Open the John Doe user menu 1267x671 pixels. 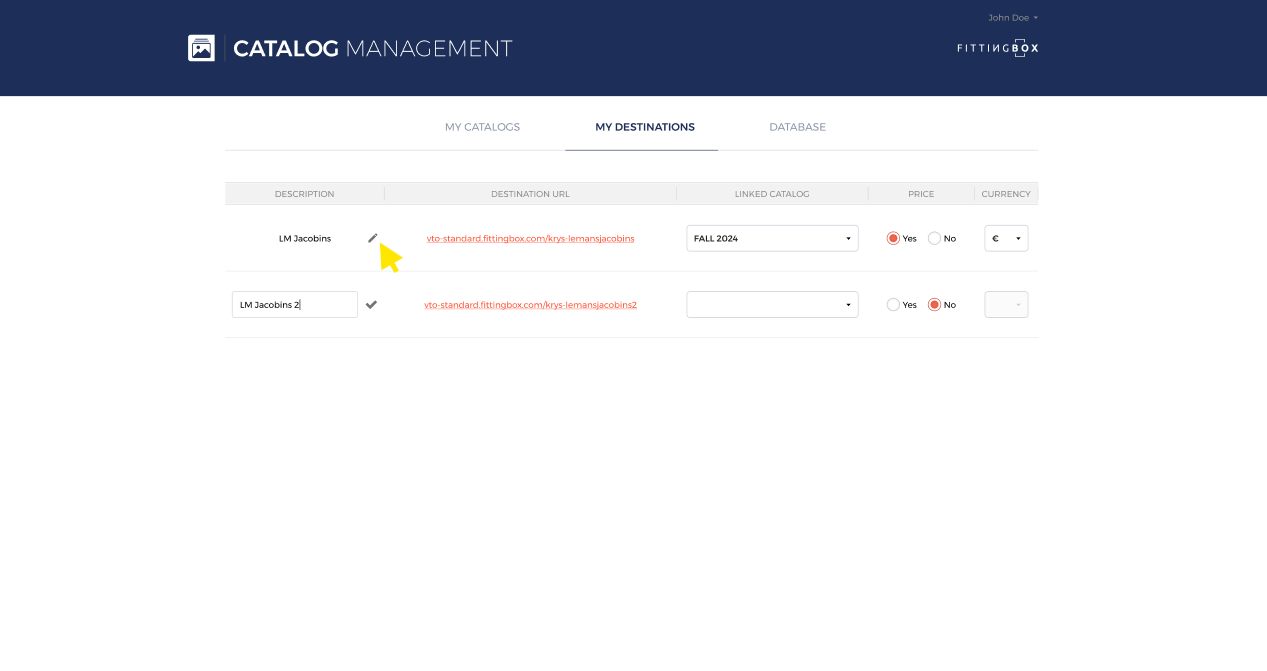[x=1013, y=18]
